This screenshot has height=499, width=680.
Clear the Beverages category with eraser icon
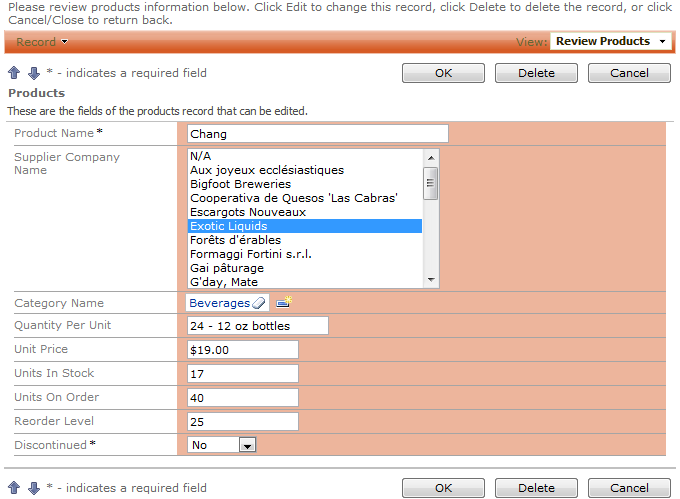[259, 303]
